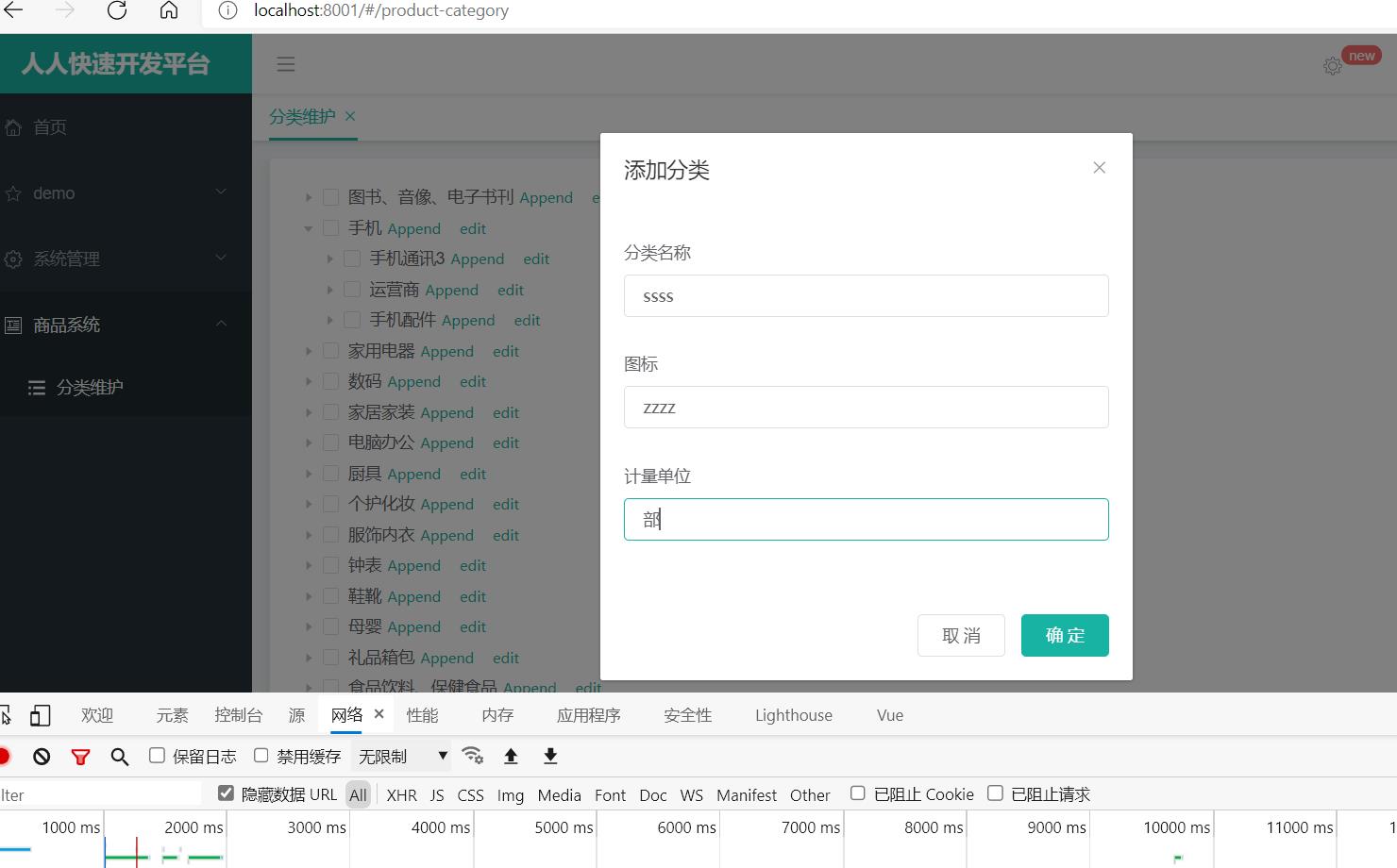Check the 已阻止请求 checkbox
1397x868 pixels.
coord(995,793)
